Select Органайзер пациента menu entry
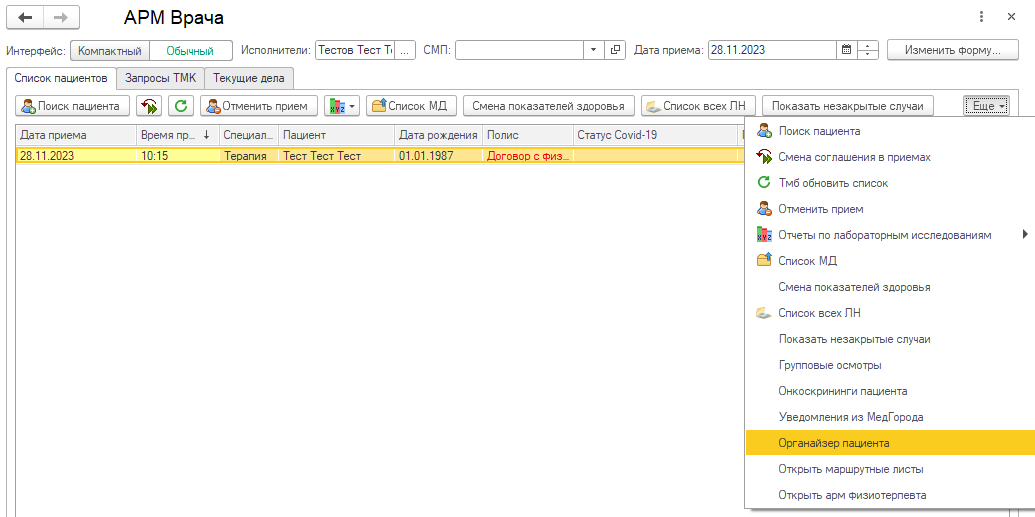The image size is (1035, 517). 834,443
